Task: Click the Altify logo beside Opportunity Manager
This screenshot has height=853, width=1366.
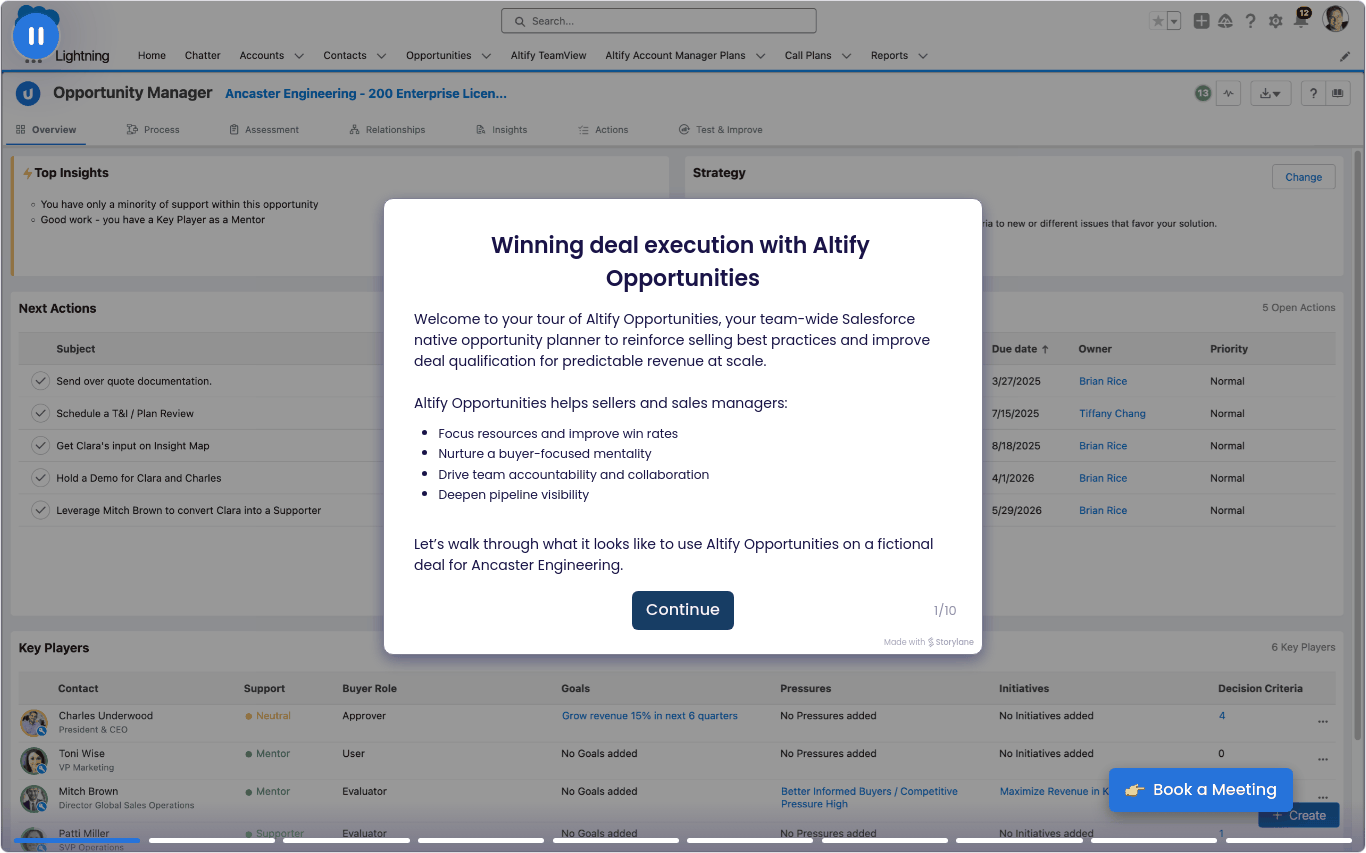Action: (29, 93)
